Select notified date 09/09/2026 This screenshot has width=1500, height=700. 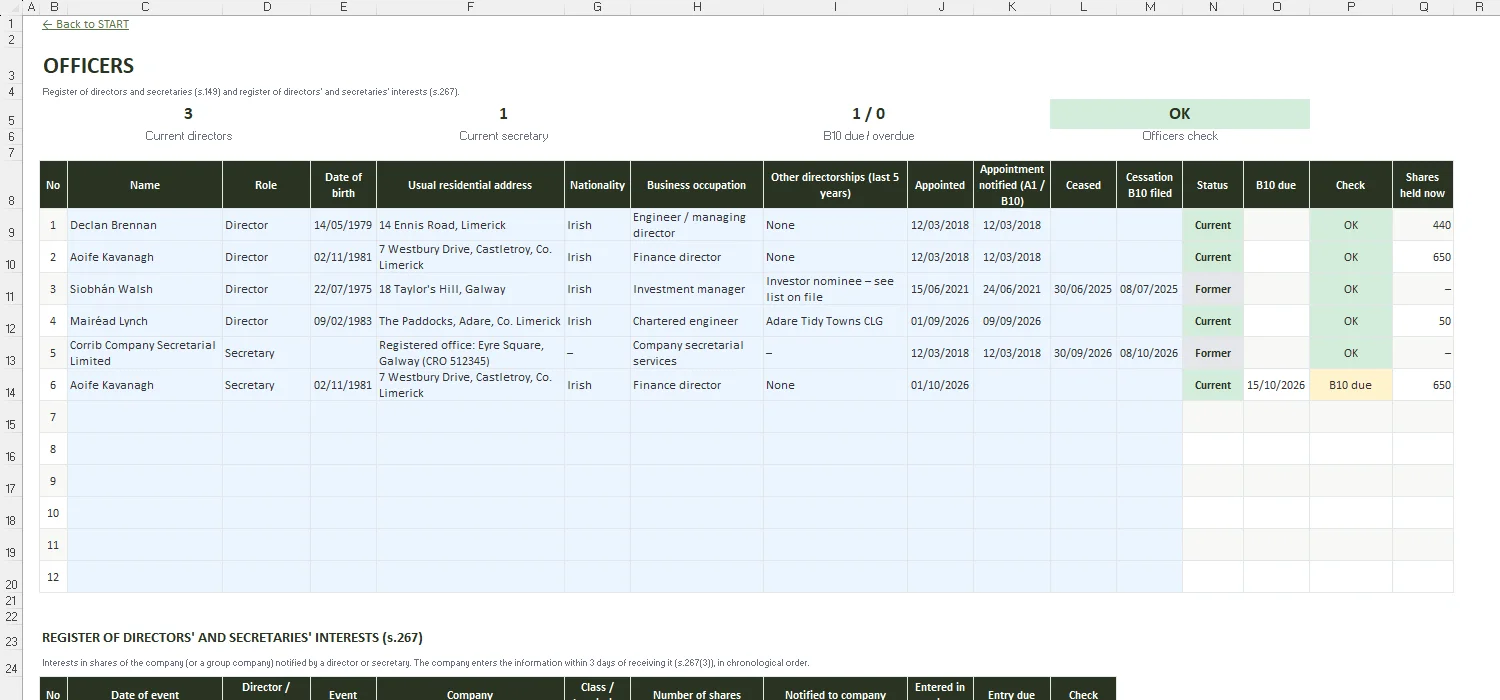click(1012, 321)
